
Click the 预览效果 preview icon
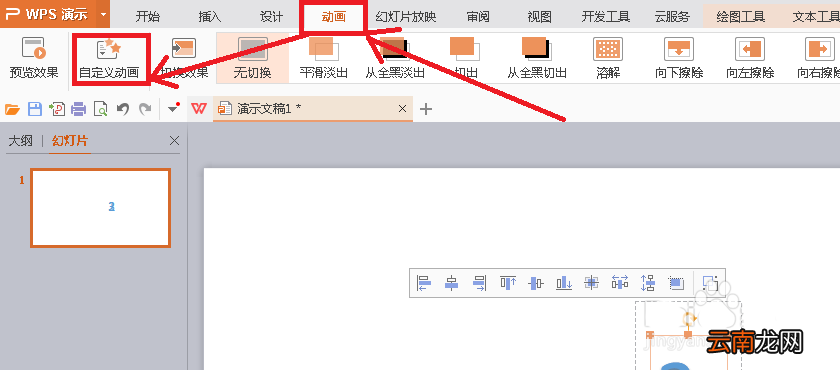point(34,58)
